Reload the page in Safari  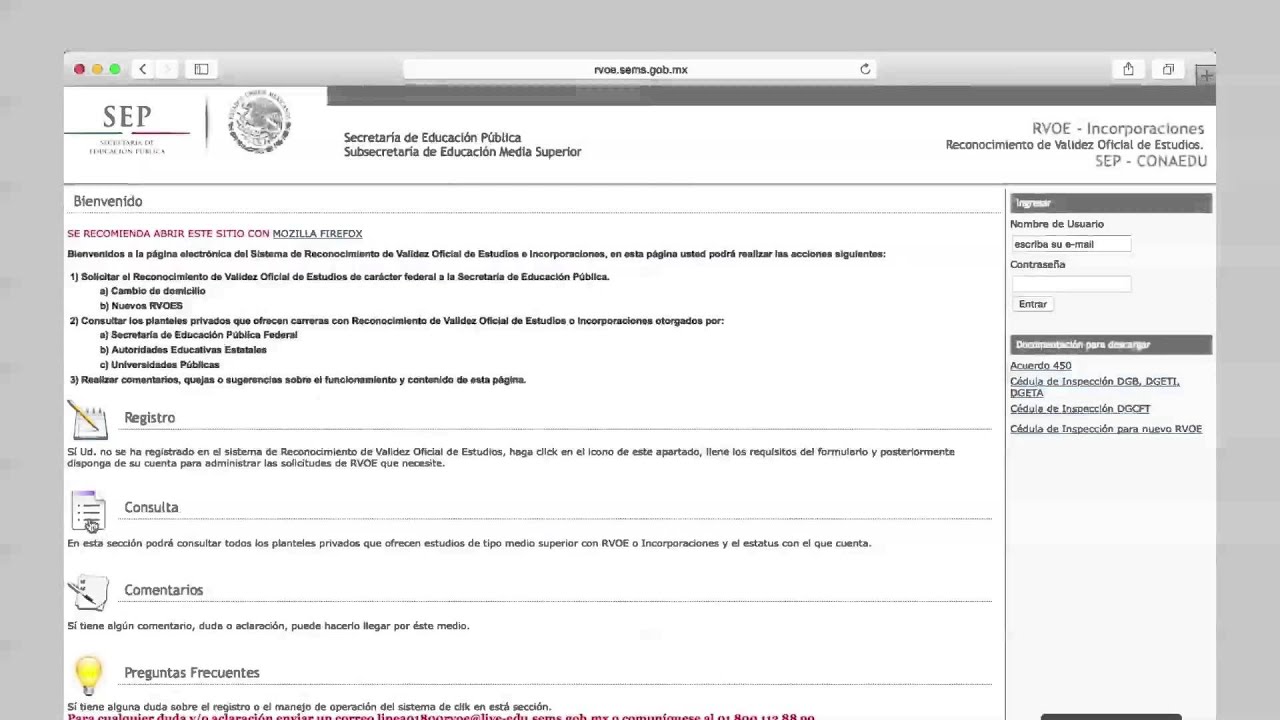tap(865, 69)
